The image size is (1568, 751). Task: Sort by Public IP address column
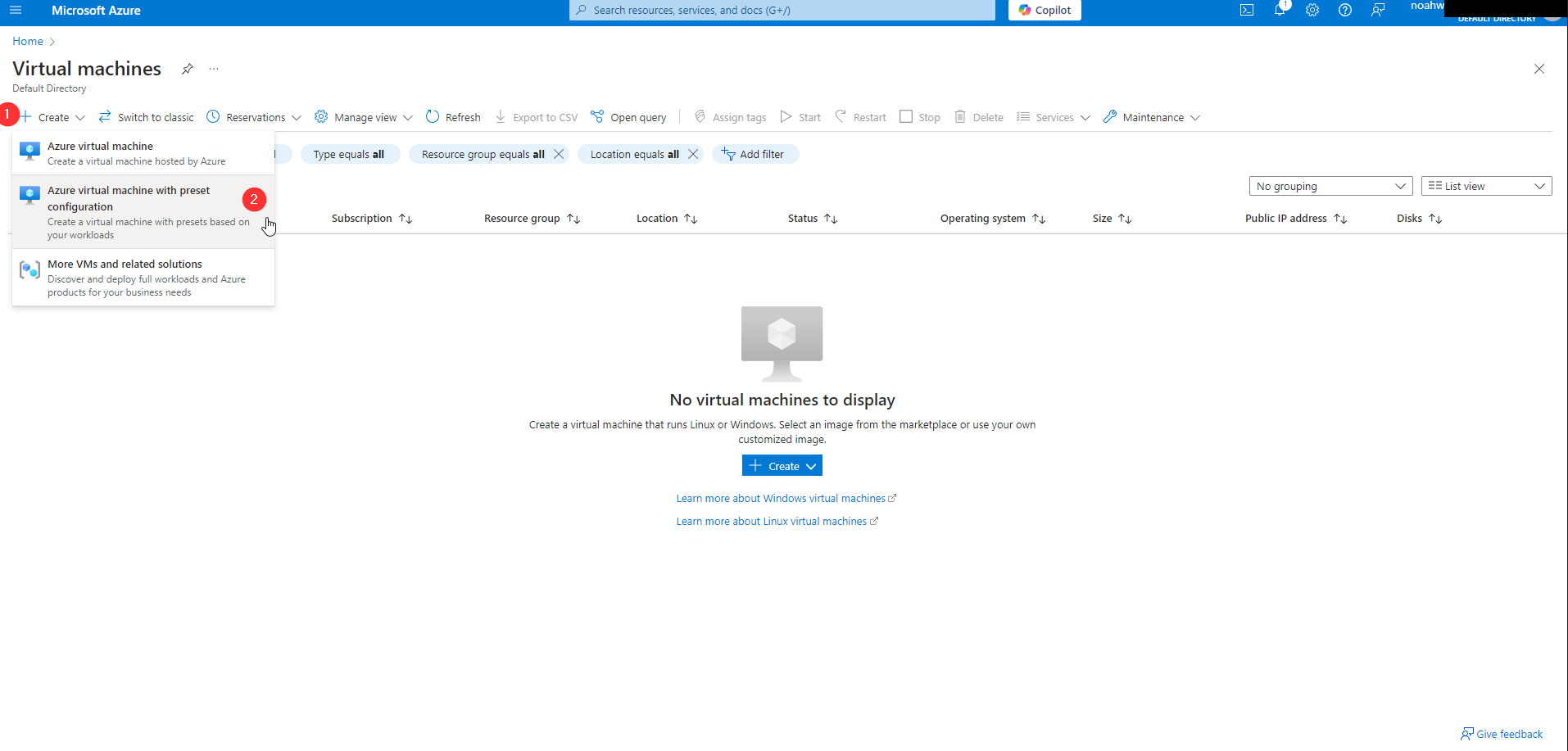1296,219
